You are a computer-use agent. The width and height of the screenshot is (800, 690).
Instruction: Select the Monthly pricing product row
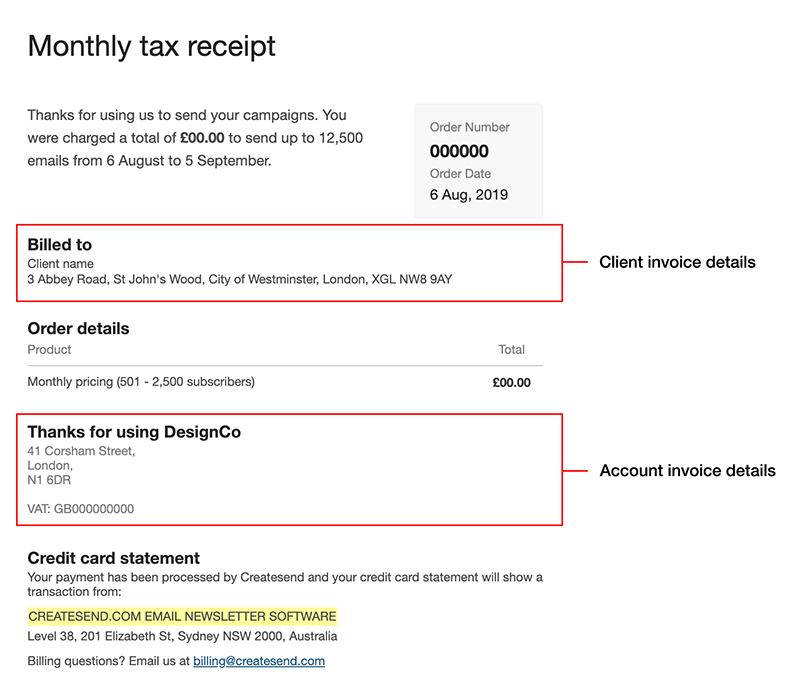tap(141, 382)
